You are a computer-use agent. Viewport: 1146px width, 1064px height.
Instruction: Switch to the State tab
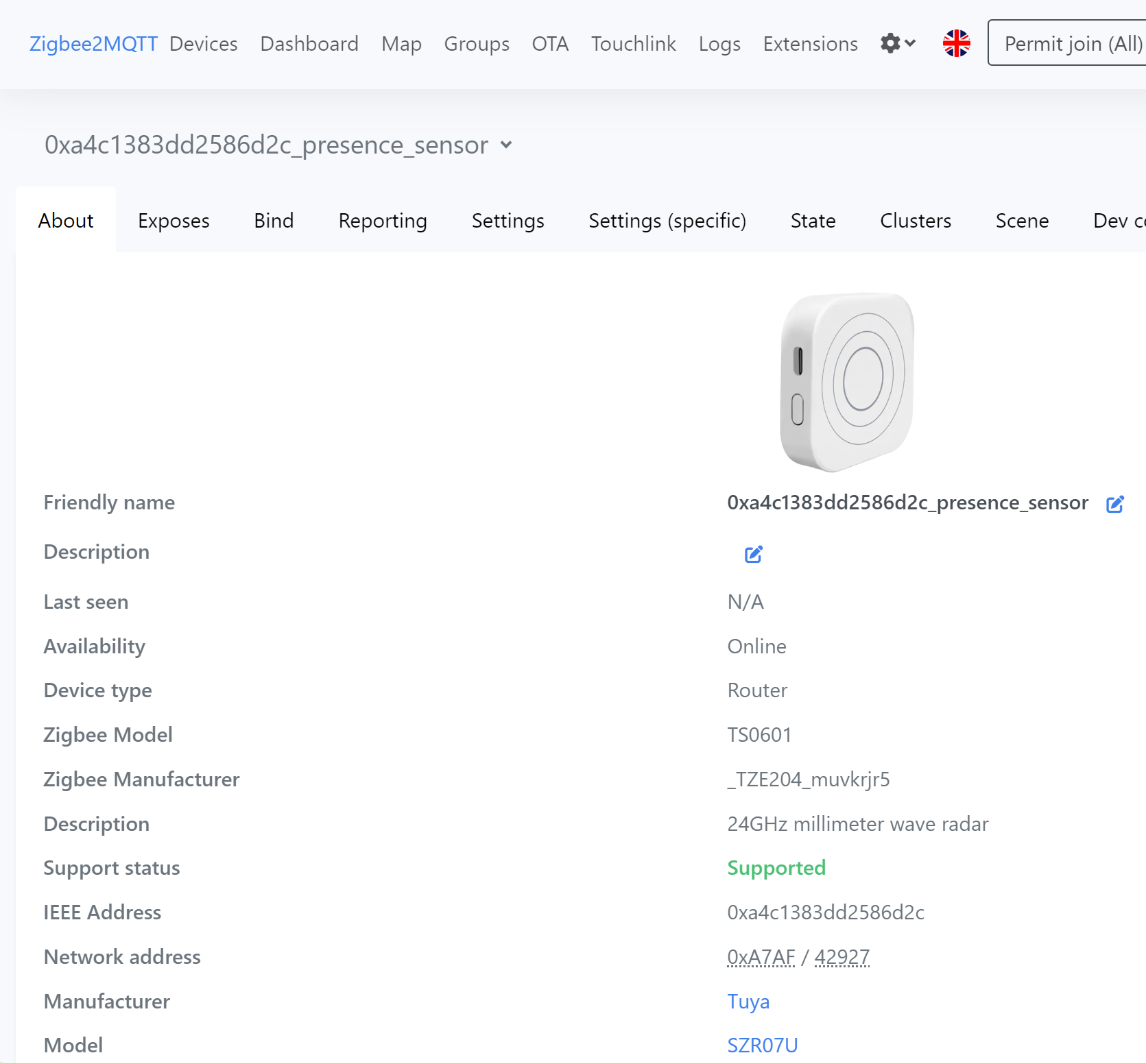coord(813,220)
